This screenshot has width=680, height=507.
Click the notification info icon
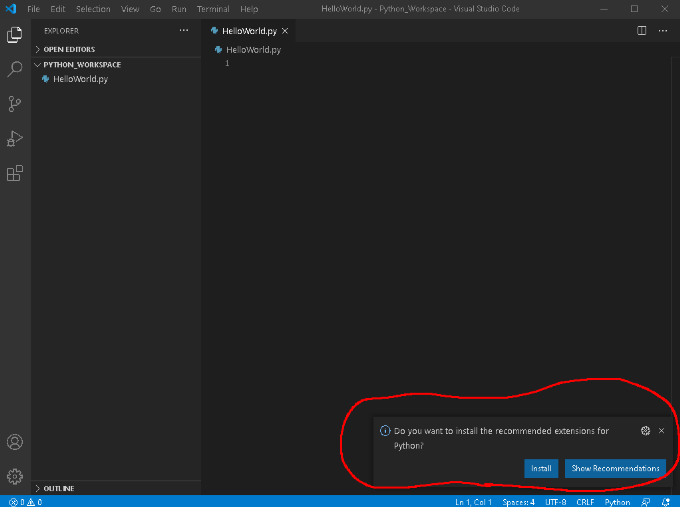tap(385, 430)
